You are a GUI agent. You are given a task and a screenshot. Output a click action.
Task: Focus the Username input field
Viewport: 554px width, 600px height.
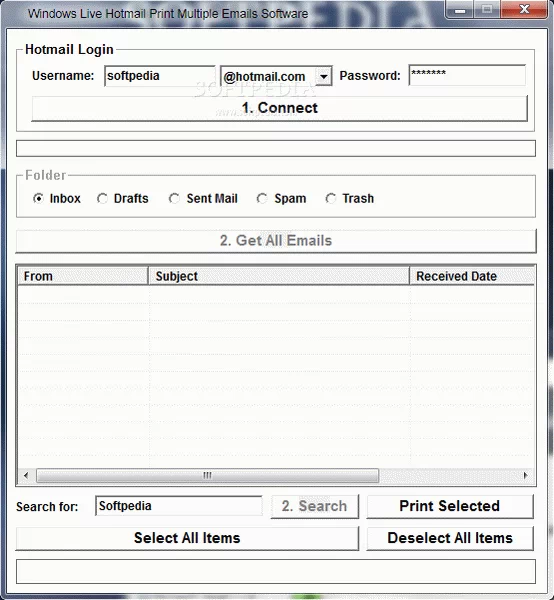tap(160, 76)
